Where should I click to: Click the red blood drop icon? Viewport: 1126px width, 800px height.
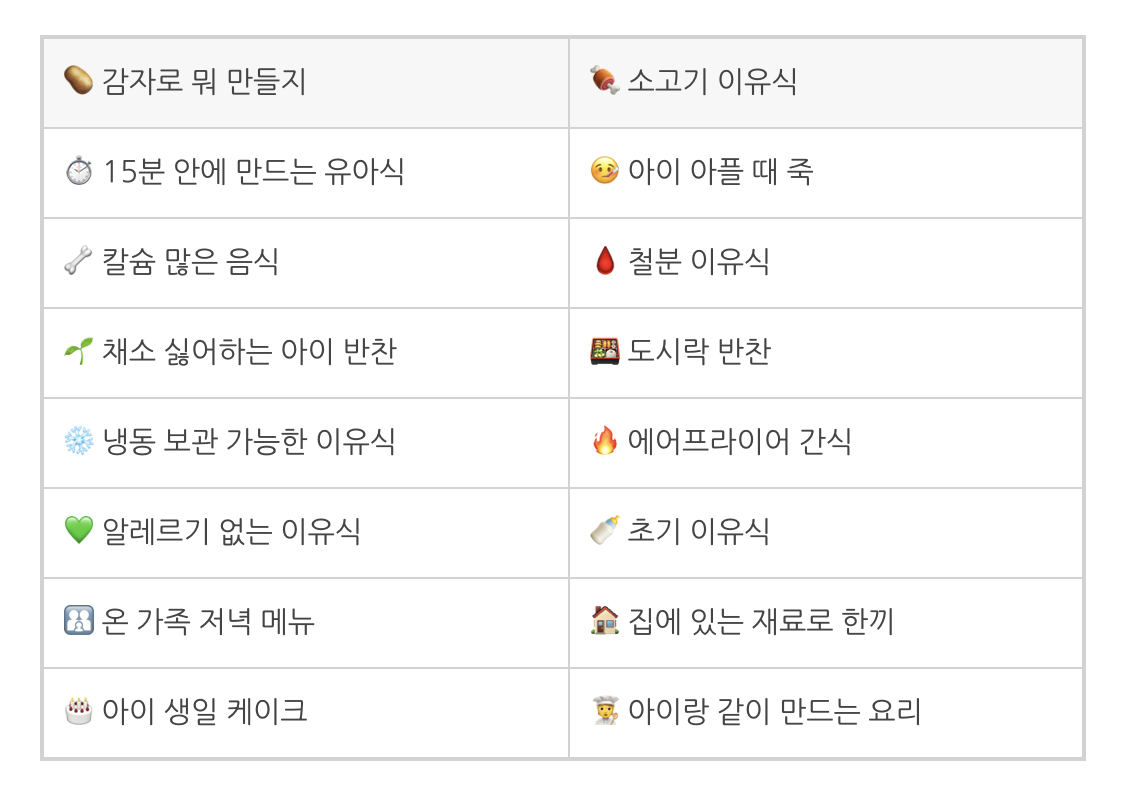[605, 261]
